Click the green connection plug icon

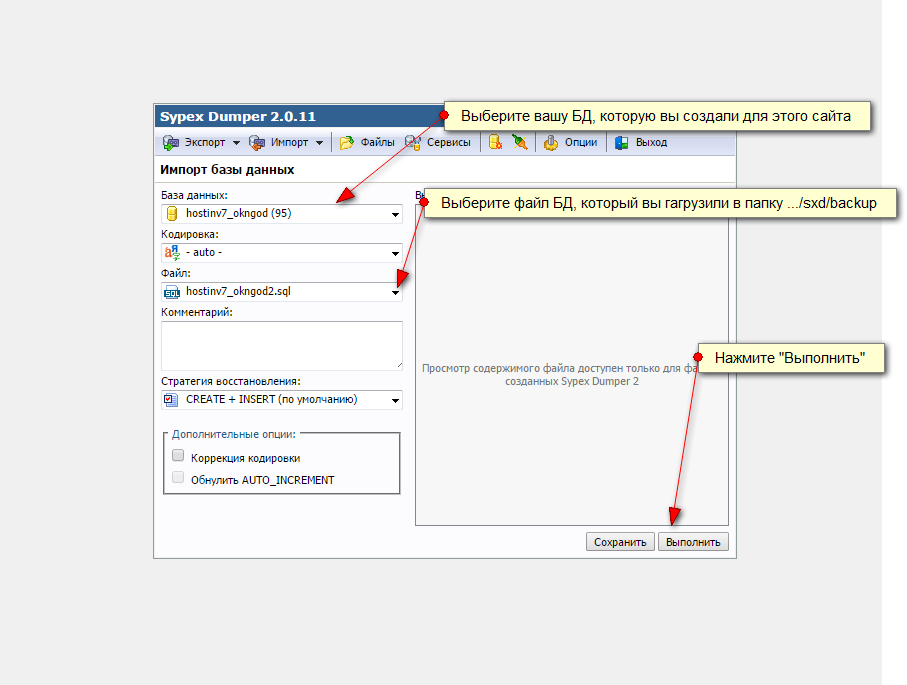tap(519, 143)
